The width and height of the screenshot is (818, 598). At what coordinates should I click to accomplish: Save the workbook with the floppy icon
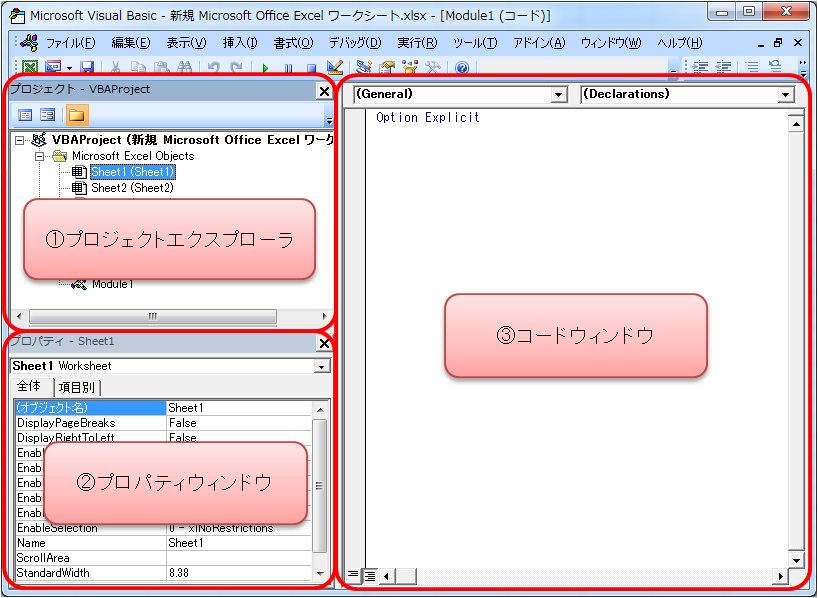(x=87, y=68)
